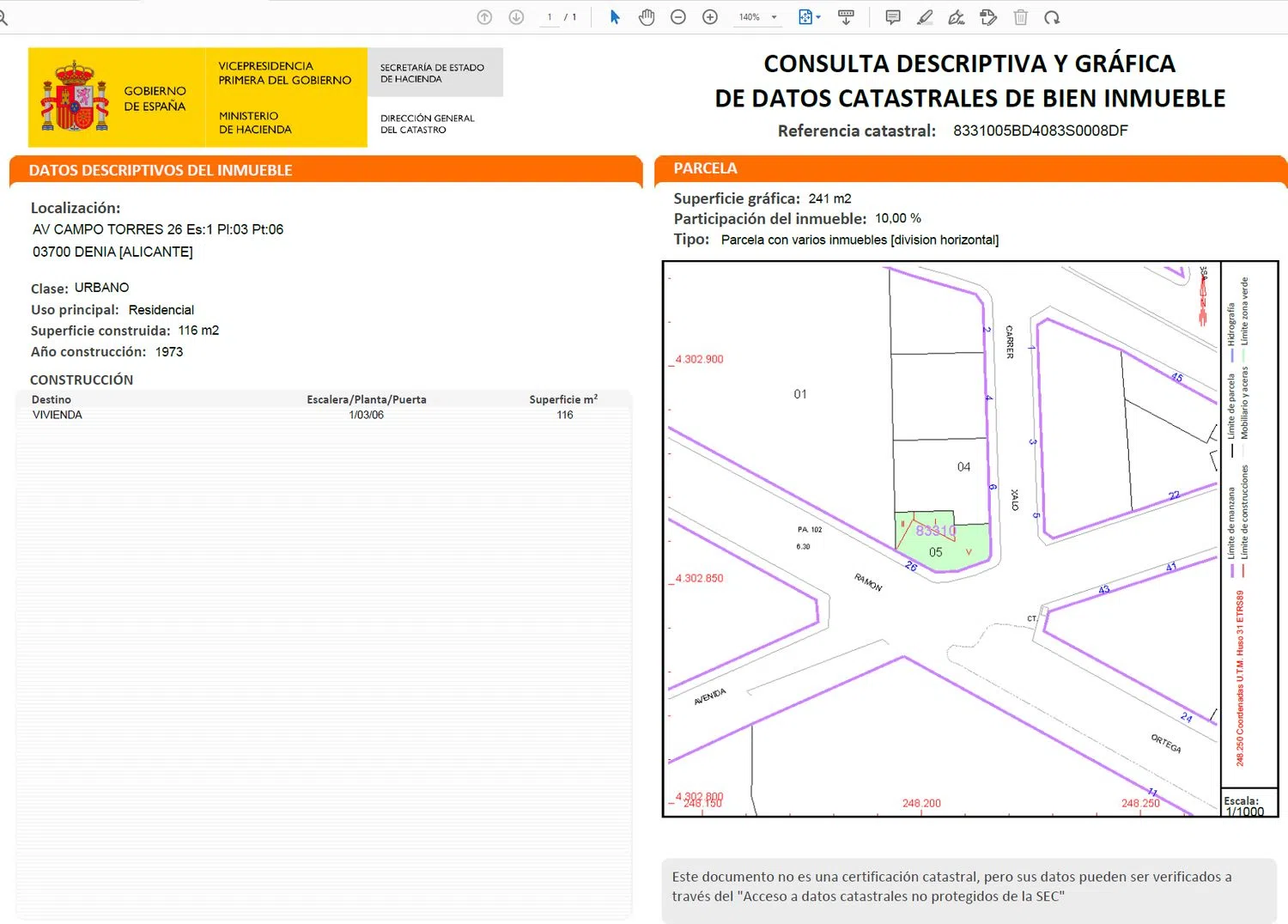1288x924 pixels.
Task: Click the trash delete icon
Action: pos(1020,17)
